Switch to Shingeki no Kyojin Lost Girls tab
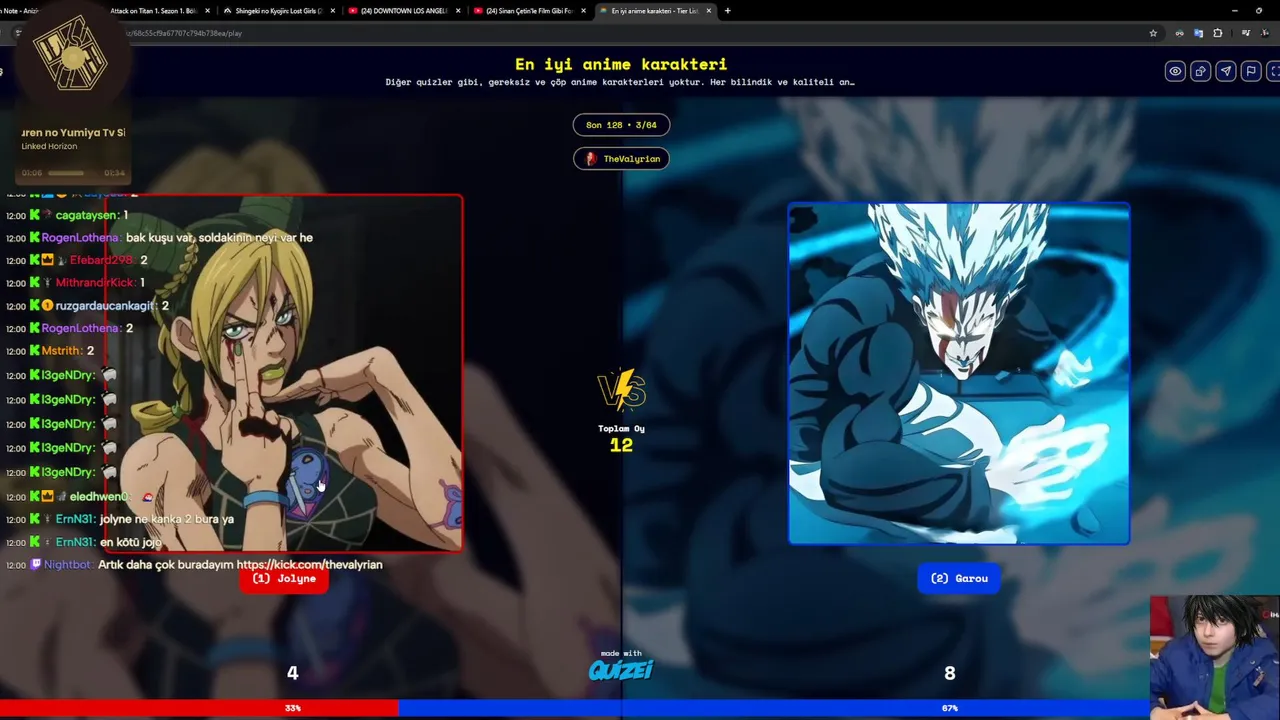The width and height of the screenshot is (1280, 720). coord(279,11)
